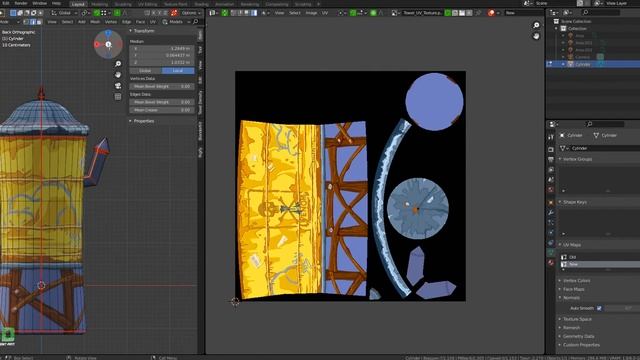Open the Physics properties tab icon
This screenshot has width=640, height=360.
pyautogui.click(x=551, y=232)
